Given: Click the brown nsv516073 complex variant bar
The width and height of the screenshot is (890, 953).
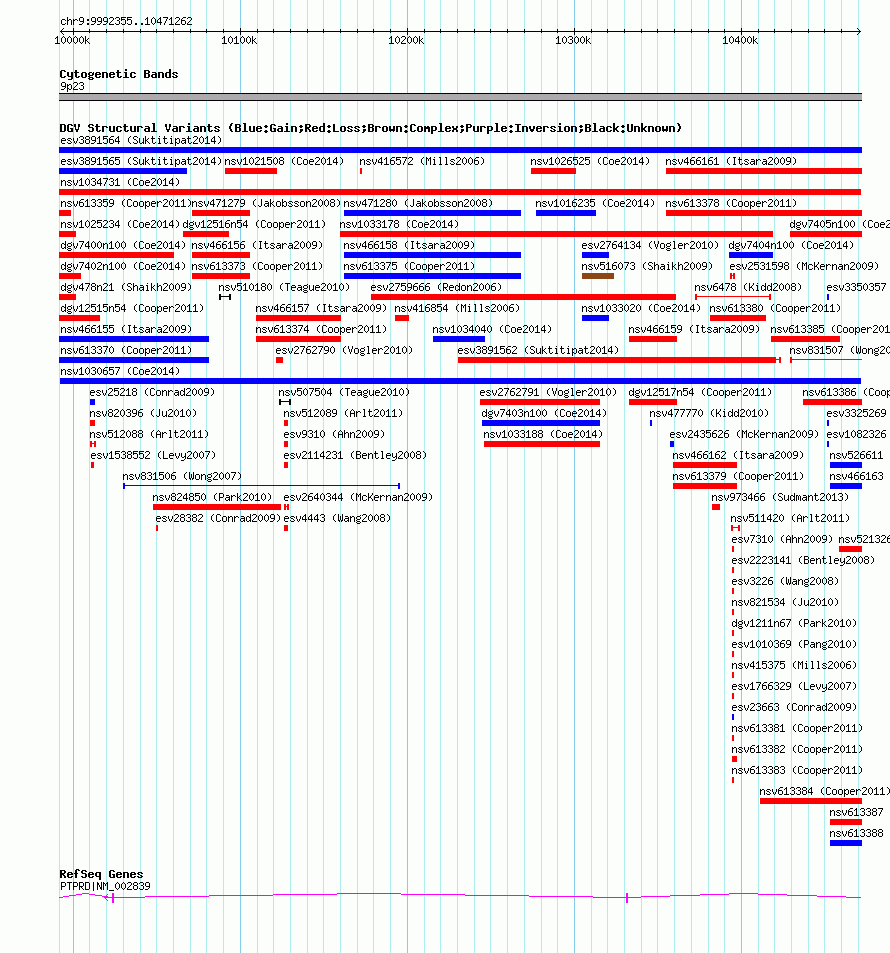Looking at the screenshot, I should coord(598,276).
